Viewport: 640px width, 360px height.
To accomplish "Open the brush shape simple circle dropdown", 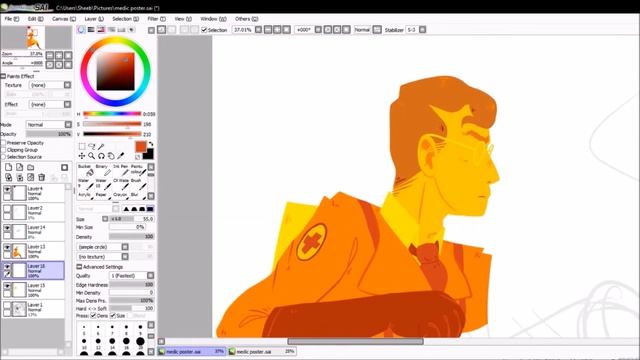I will tap(125, 247).
